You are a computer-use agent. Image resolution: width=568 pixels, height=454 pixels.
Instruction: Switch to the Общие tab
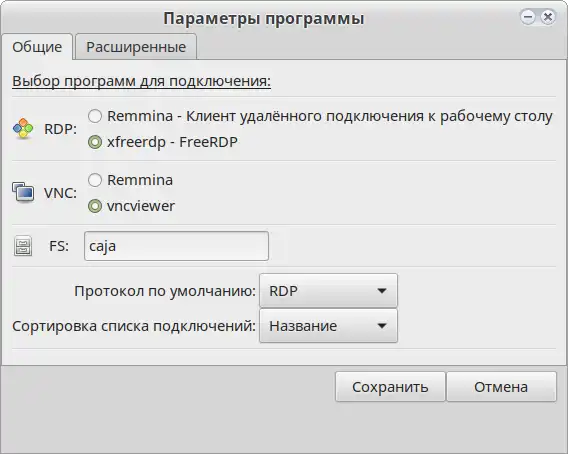[37, 47]
